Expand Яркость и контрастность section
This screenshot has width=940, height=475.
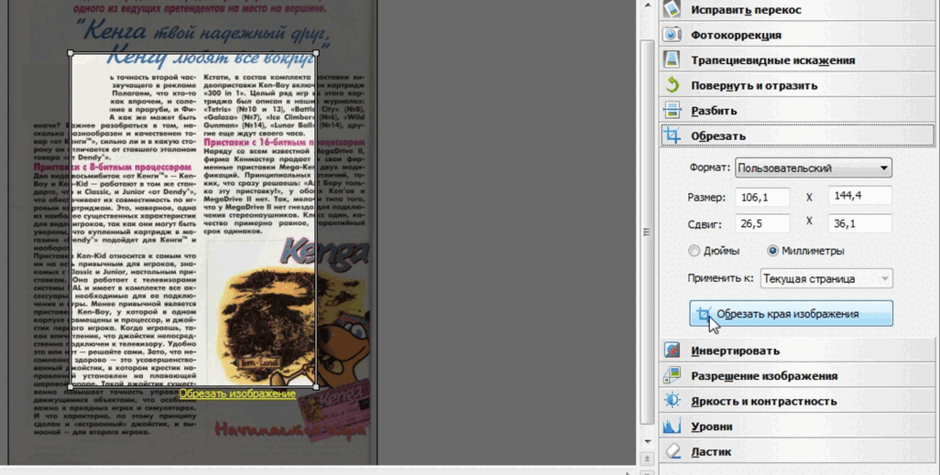[797, 401]
